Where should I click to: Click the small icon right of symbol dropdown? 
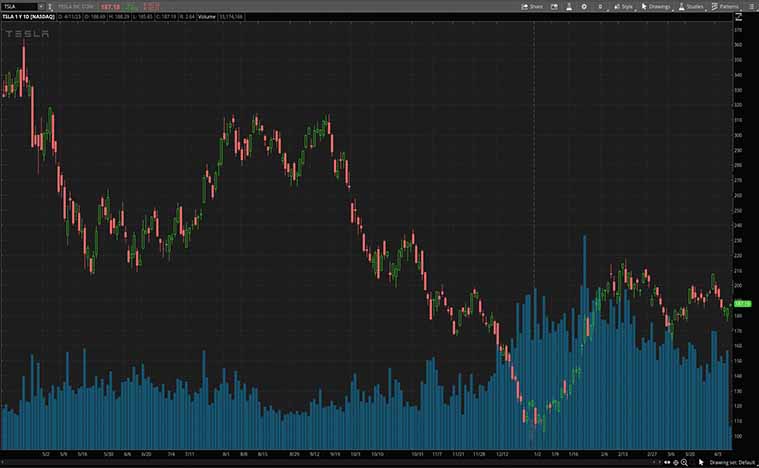pyautogui.click(x=50, y=7)
